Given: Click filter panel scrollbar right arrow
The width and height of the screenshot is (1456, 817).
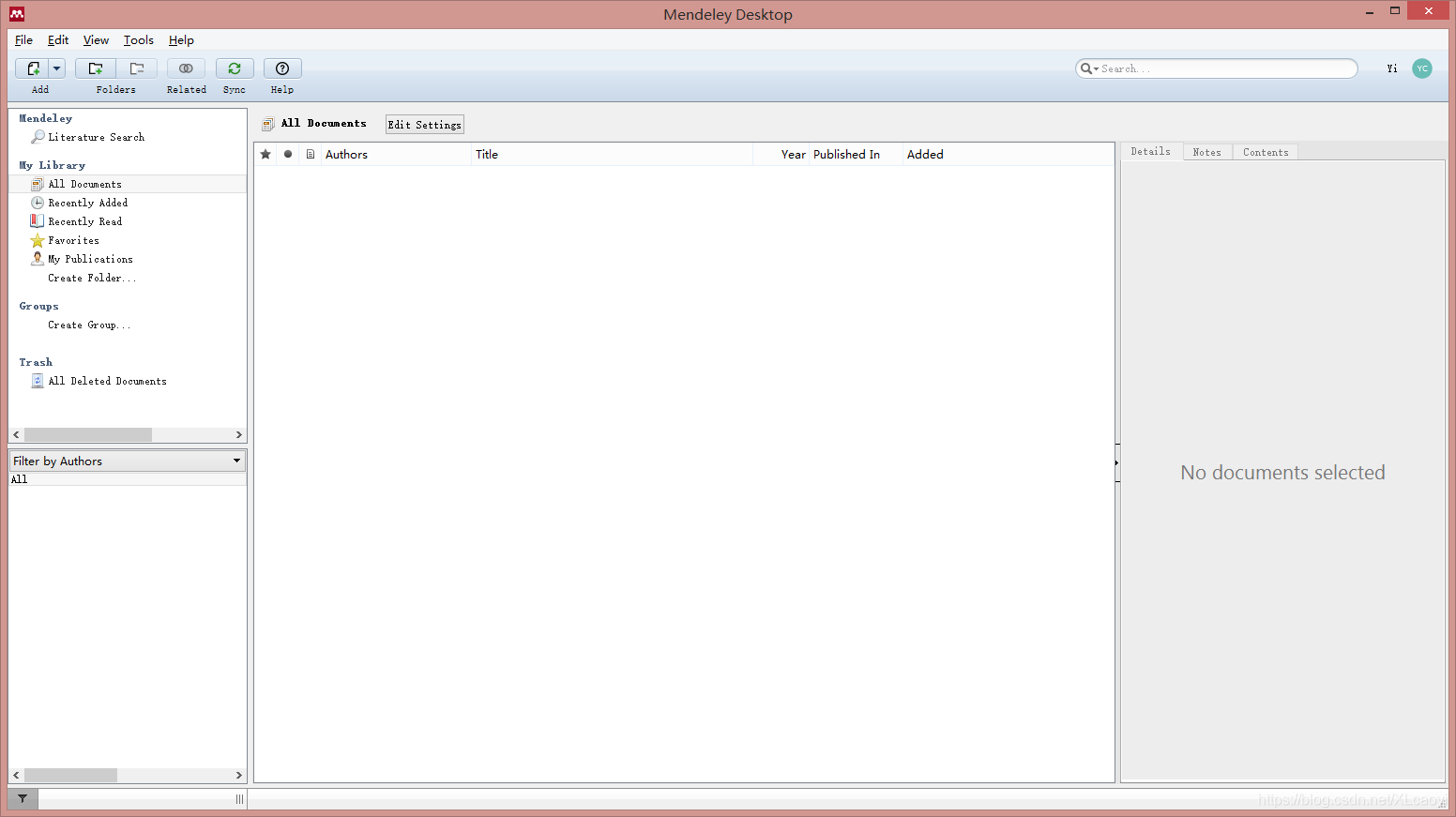Looking at the screenshot, I should tap(239, 776).
